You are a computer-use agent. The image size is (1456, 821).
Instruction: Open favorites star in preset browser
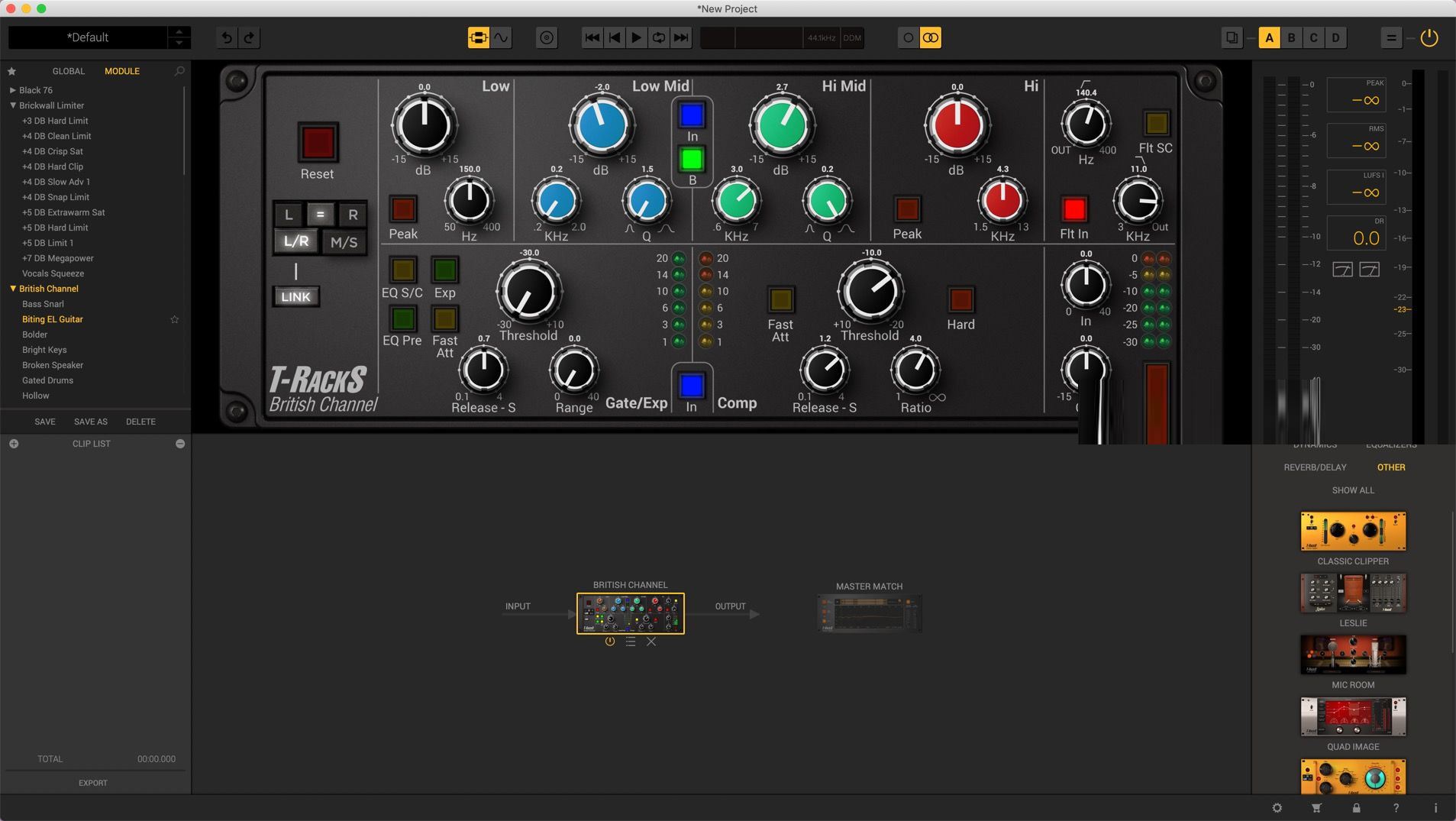pyautogui.click(x=11, y=71)
